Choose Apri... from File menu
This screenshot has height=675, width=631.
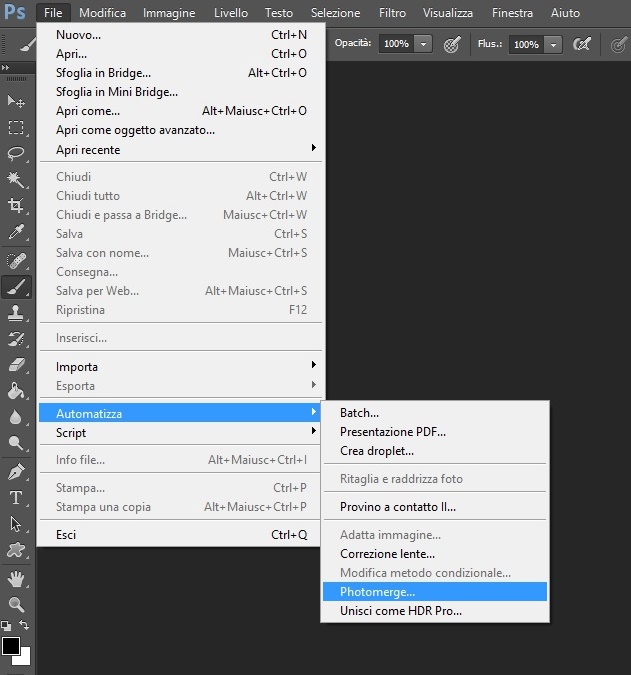pos(181,54)
